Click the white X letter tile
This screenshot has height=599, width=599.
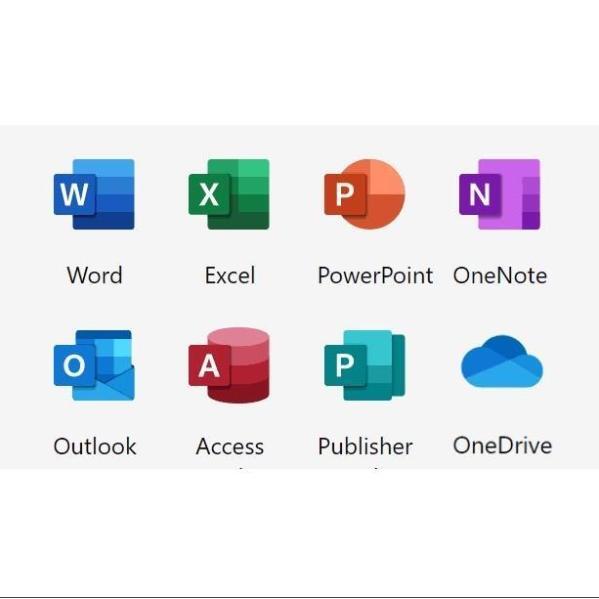coord(209,194)
